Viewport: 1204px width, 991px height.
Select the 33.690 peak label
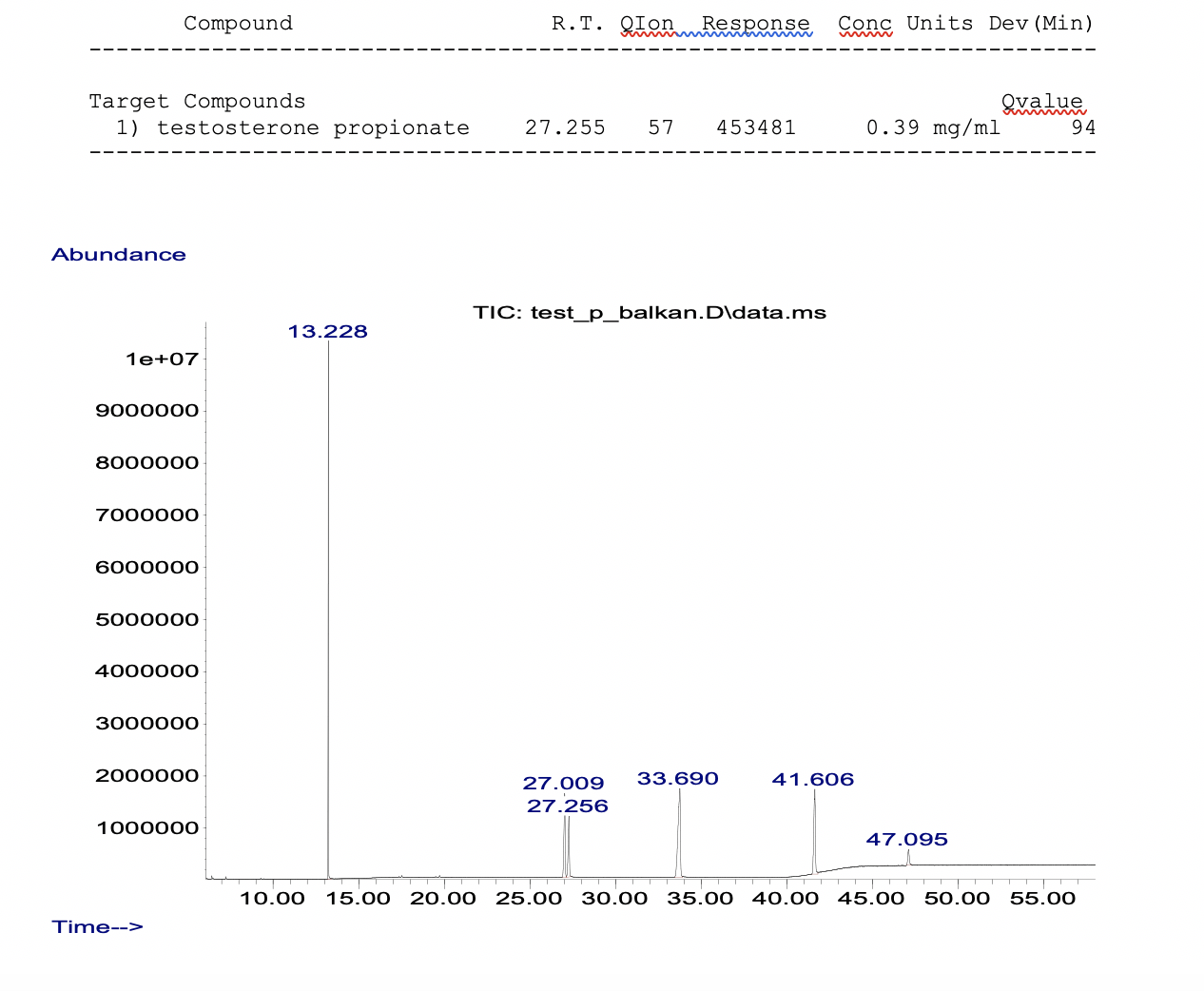[x=677, y=779]
